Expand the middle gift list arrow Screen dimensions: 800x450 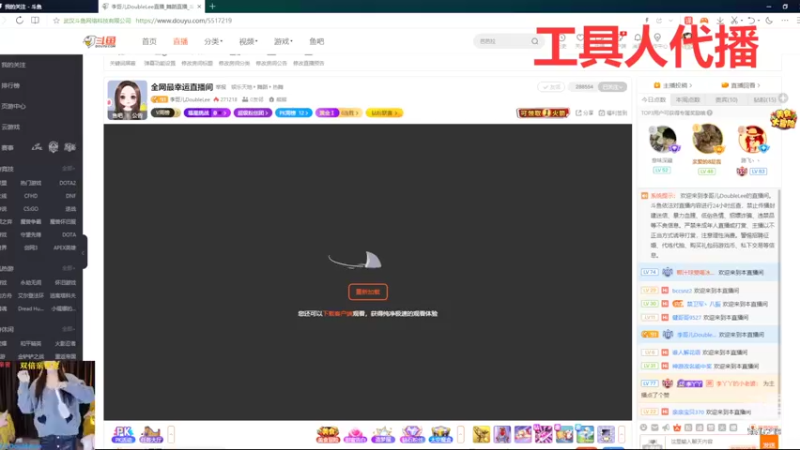pos(461,434)
